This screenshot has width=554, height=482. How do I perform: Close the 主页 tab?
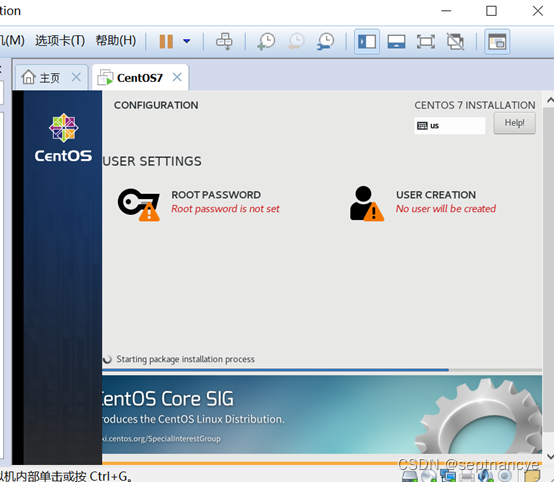click(x=76, y=77)
